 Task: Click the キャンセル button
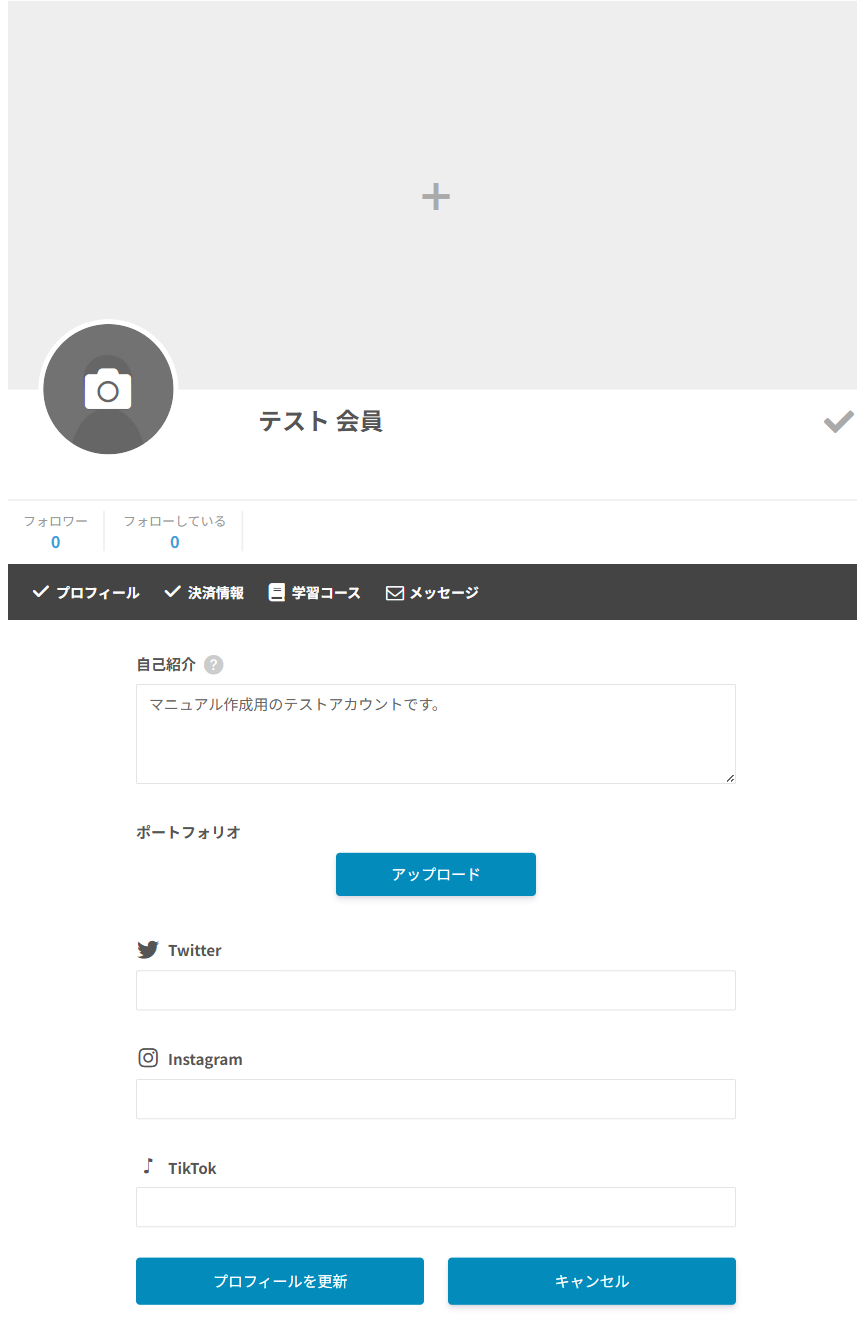pos(592,1281)
